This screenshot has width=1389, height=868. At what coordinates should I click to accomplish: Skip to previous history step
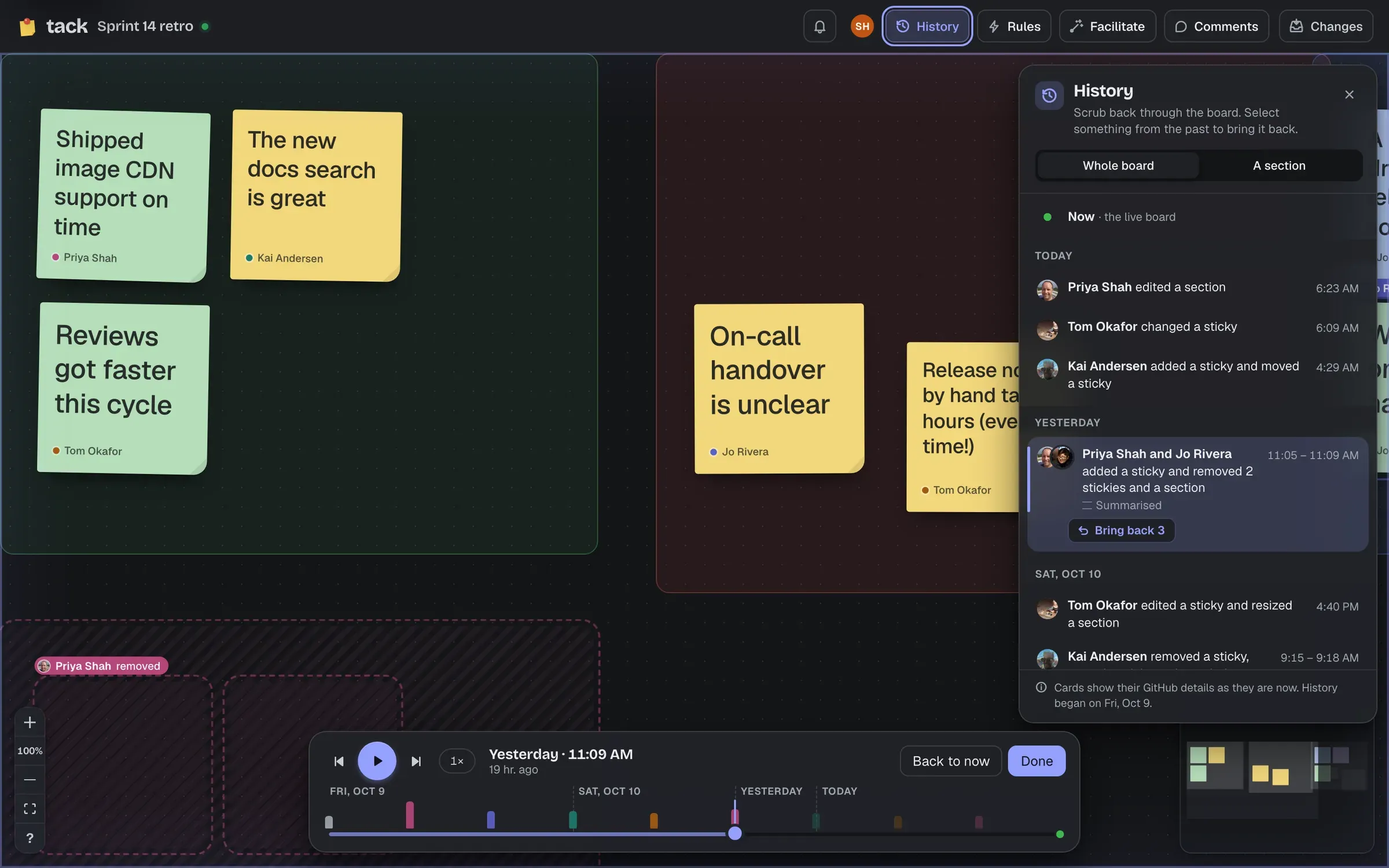tap(339, 761)
